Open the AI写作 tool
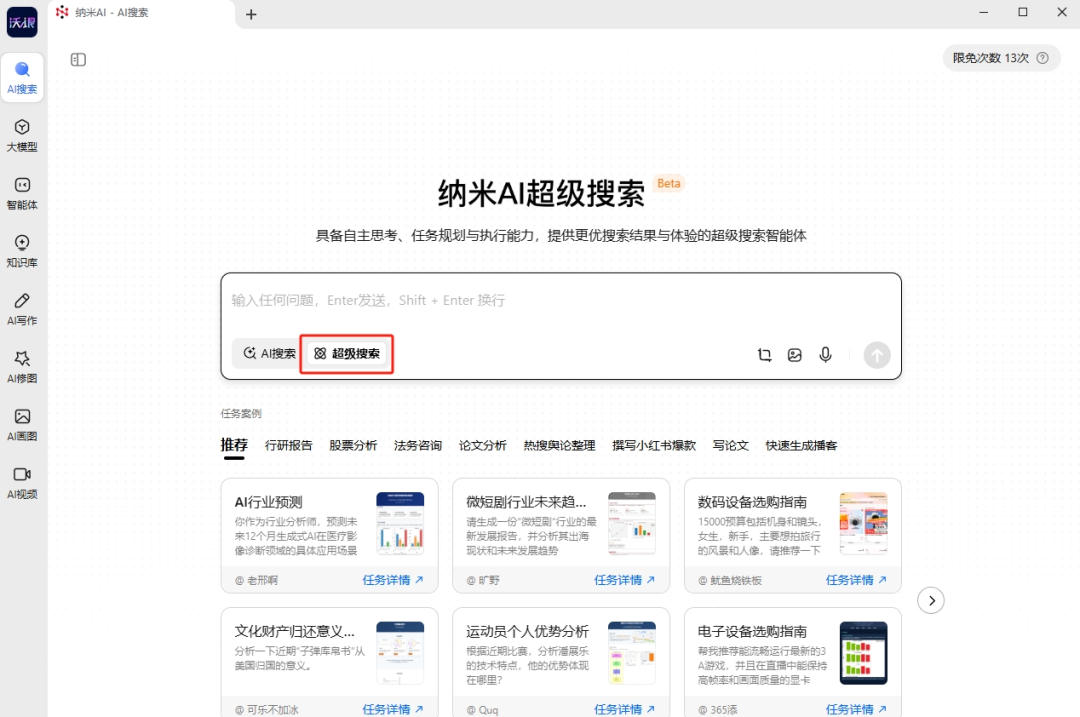Viewport: 1080px width, 717px height. coord(22,309)
